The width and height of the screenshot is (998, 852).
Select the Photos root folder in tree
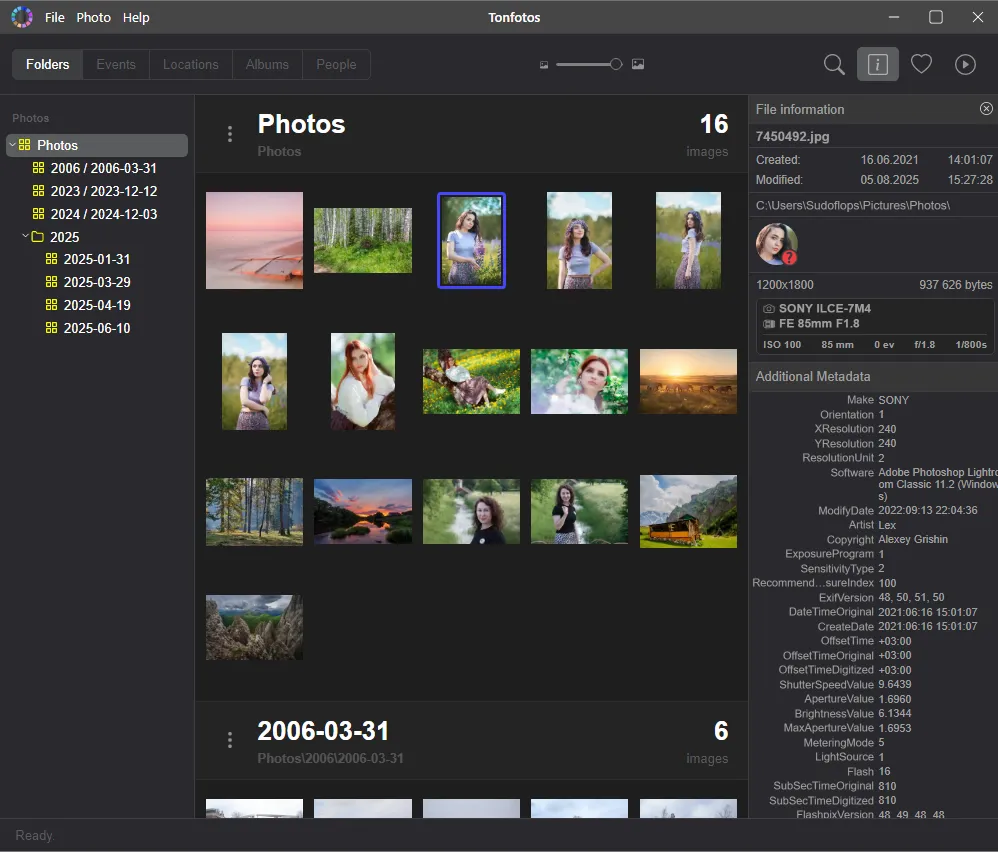97,145
